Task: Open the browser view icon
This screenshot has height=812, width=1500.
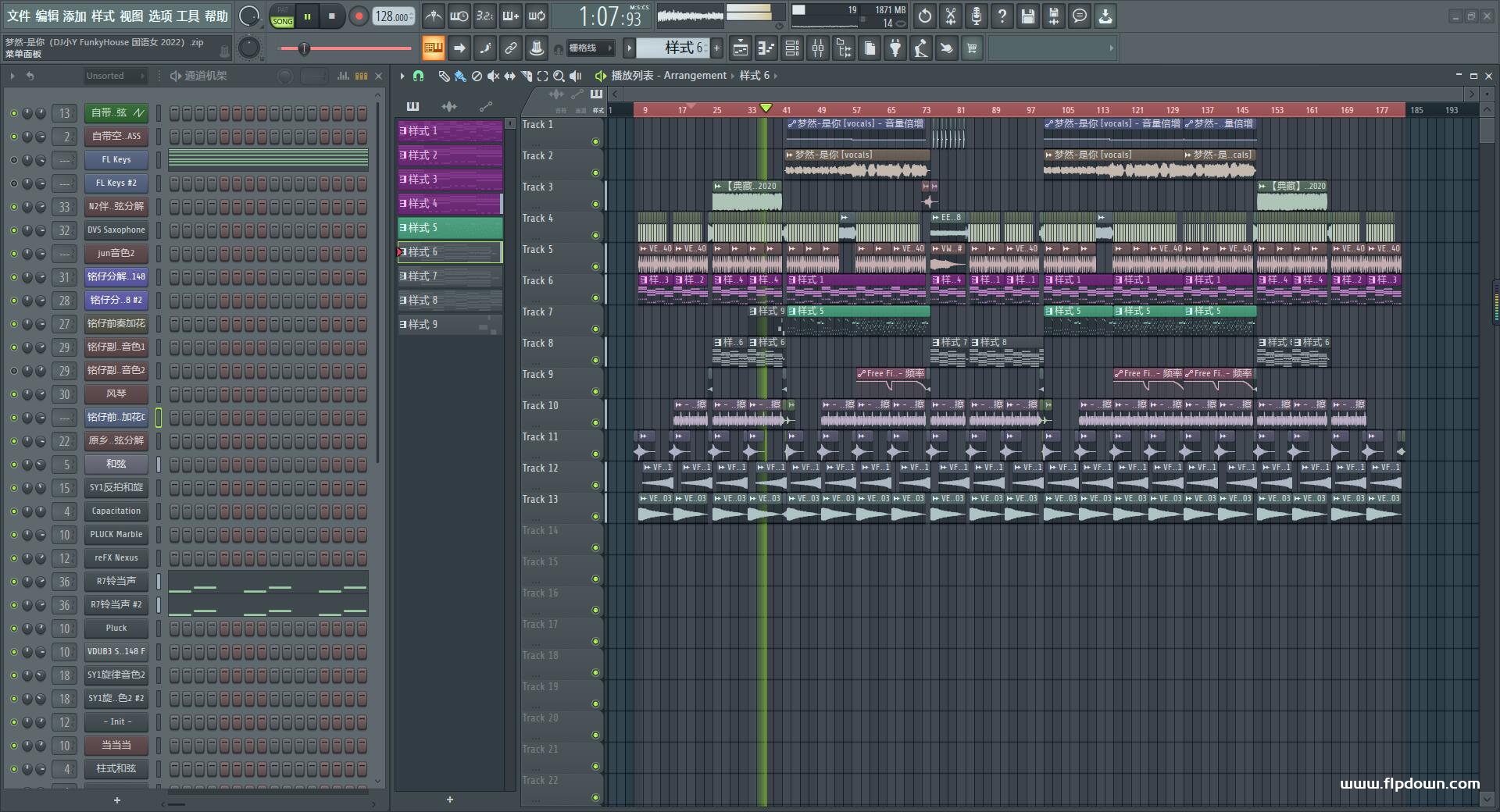Action: [844, 48]
